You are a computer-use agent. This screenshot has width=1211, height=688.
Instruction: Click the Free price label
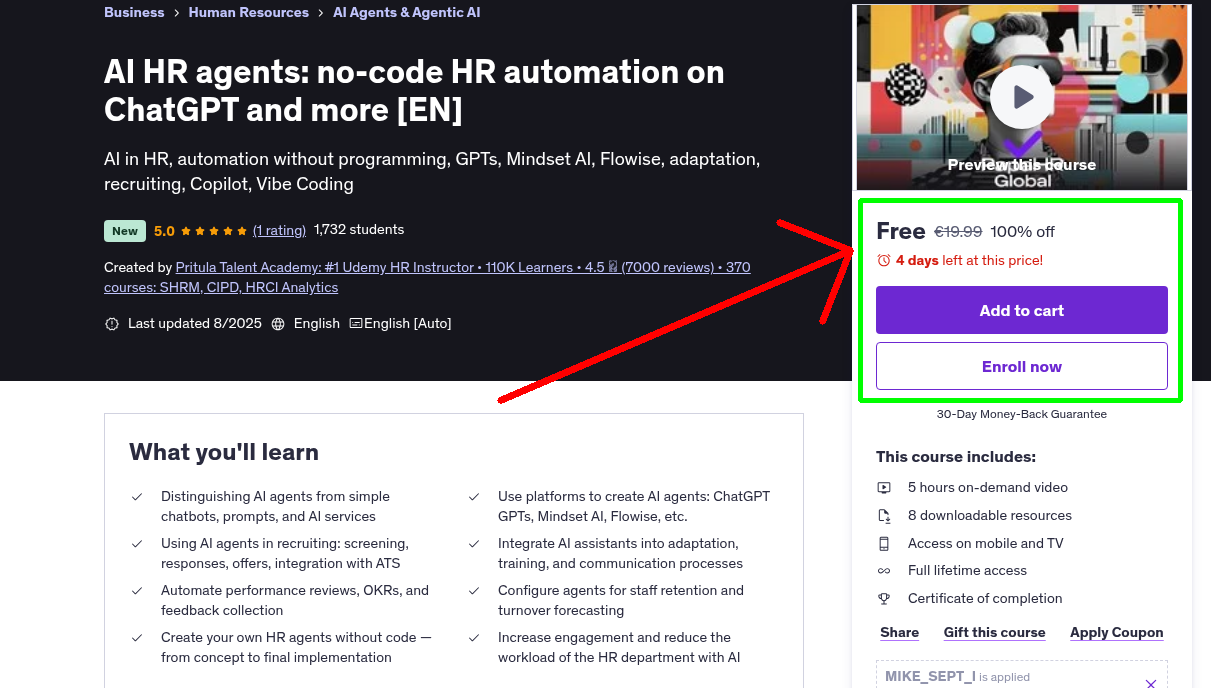point(901,231)
